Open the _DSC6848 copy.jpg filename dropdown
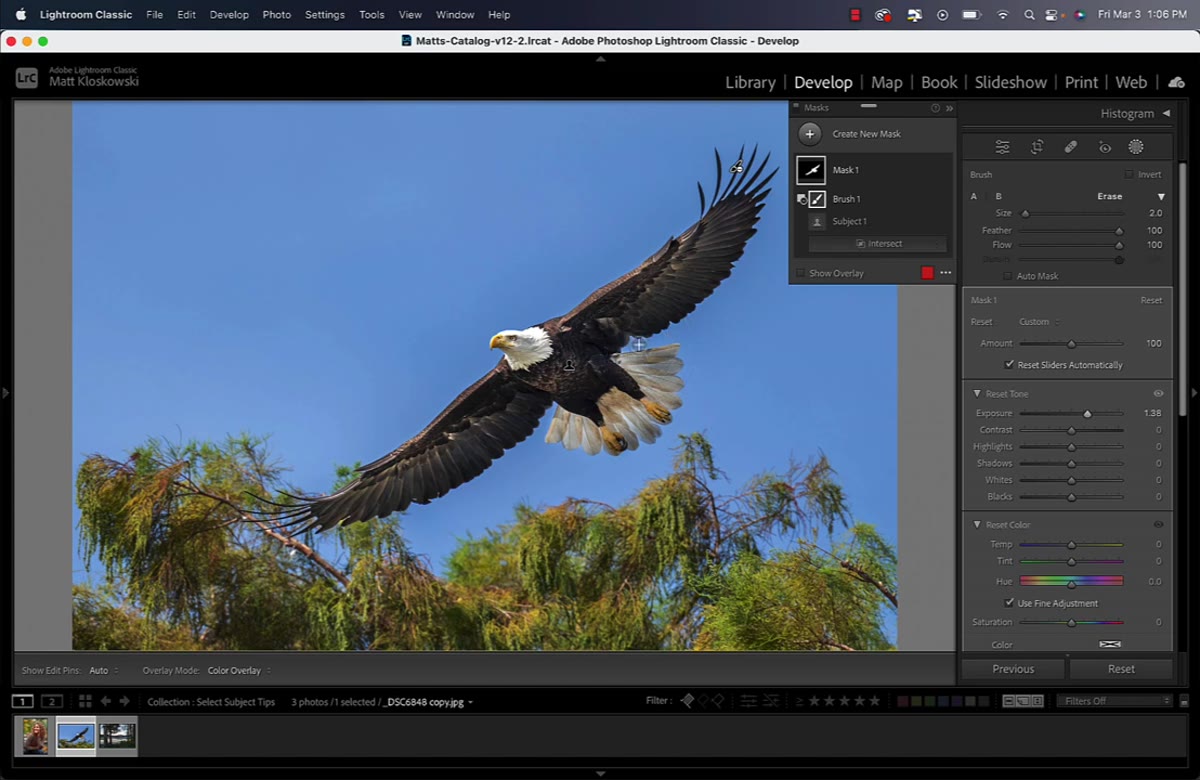Image resolution: width=1200 pixels, height=780 pixels. click(x=430, y=702)
